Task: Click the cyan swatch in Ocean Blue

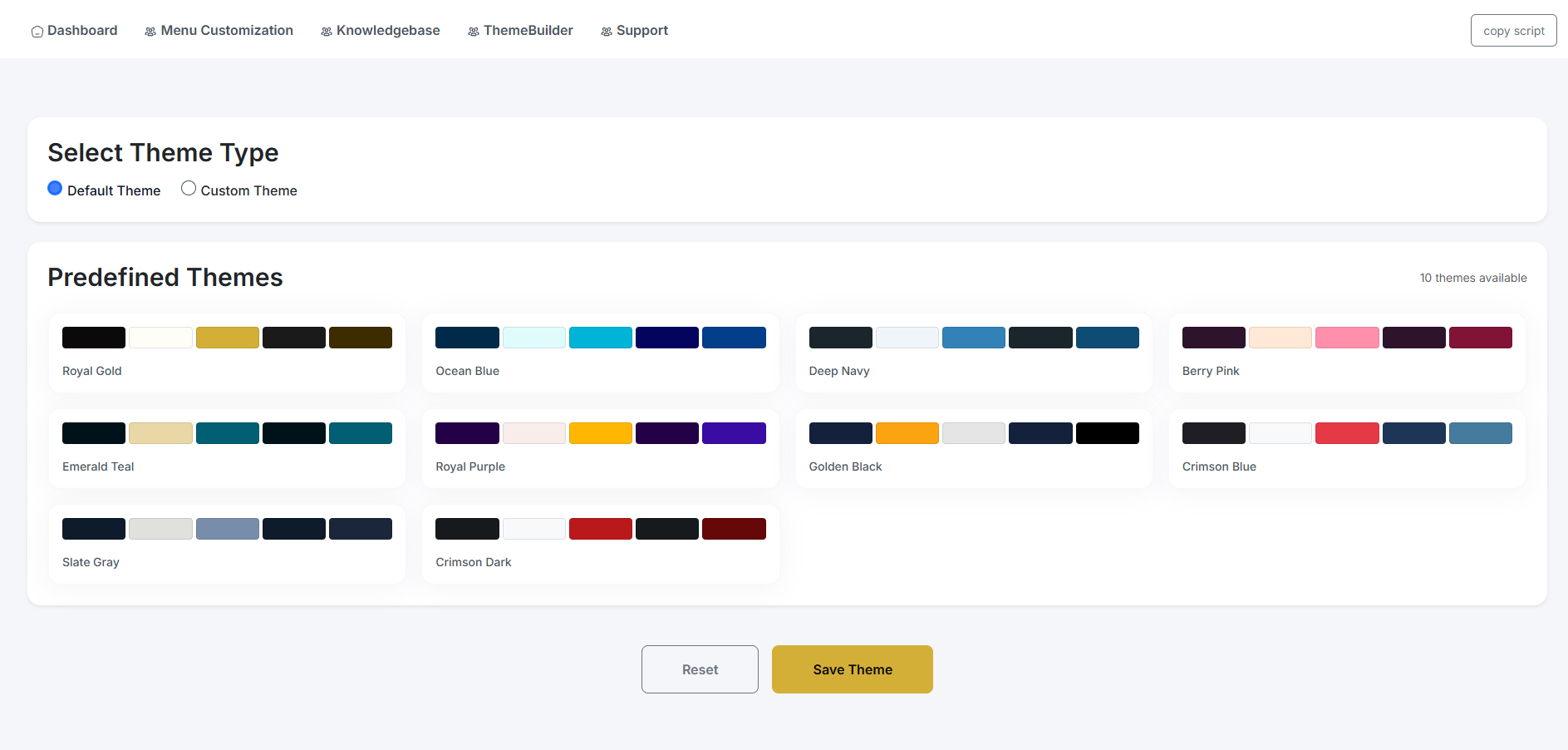Action: 600,338
